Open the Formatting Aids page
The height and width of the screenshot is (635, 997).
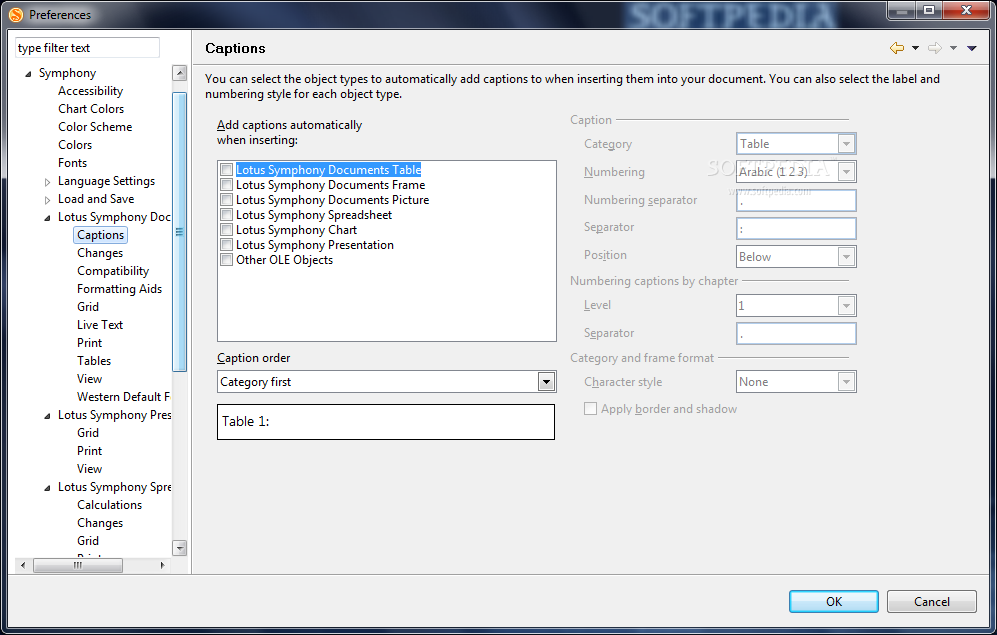120,289
